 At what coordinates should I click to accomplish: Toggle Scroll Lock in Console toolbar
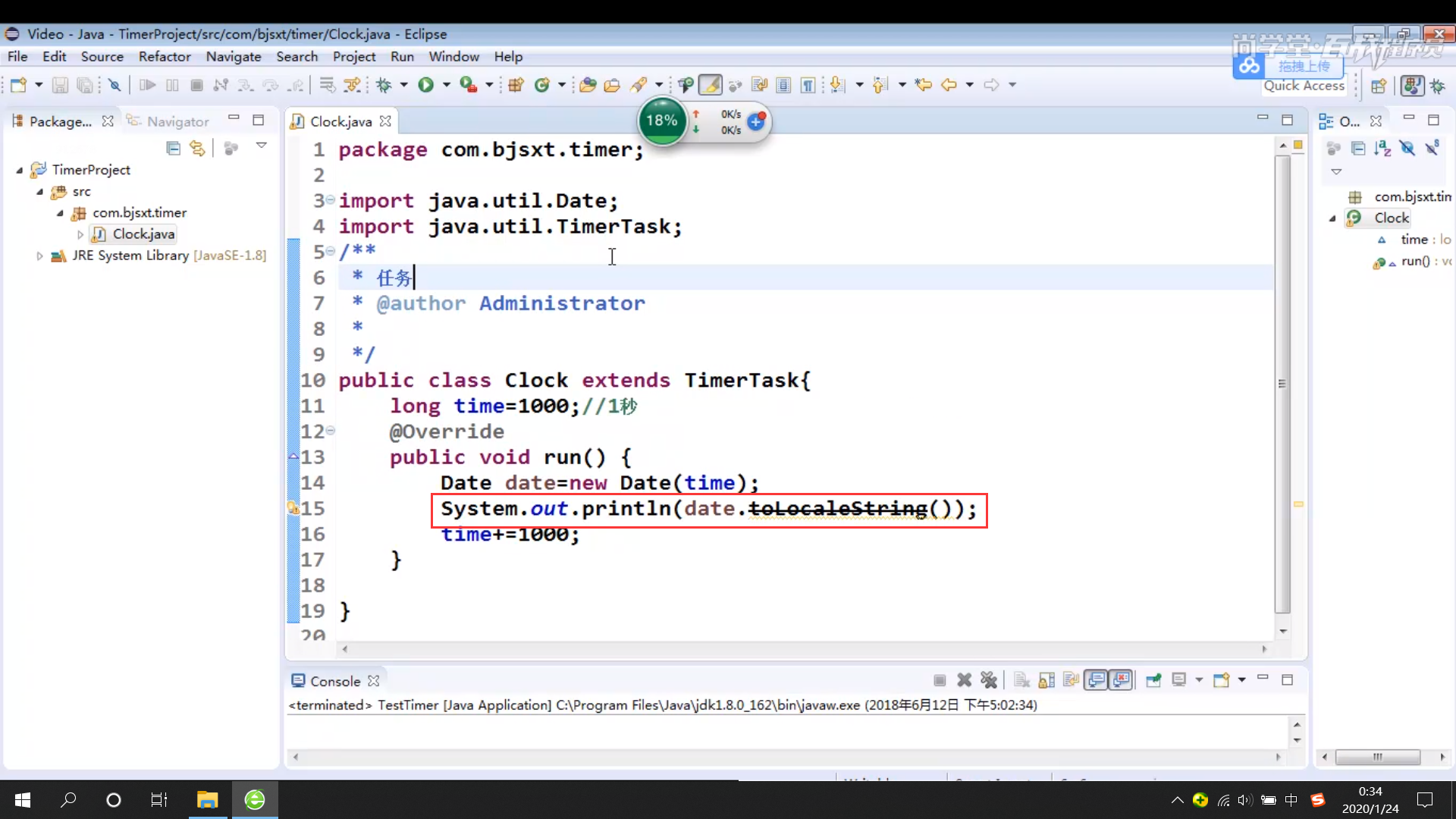(x=1046, y=680)
